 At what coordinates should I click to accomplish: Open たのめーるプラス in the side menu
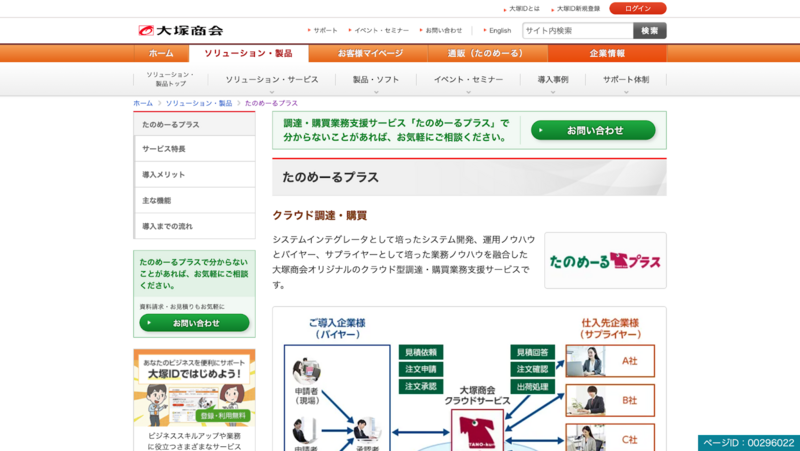(x=194, y=124)
